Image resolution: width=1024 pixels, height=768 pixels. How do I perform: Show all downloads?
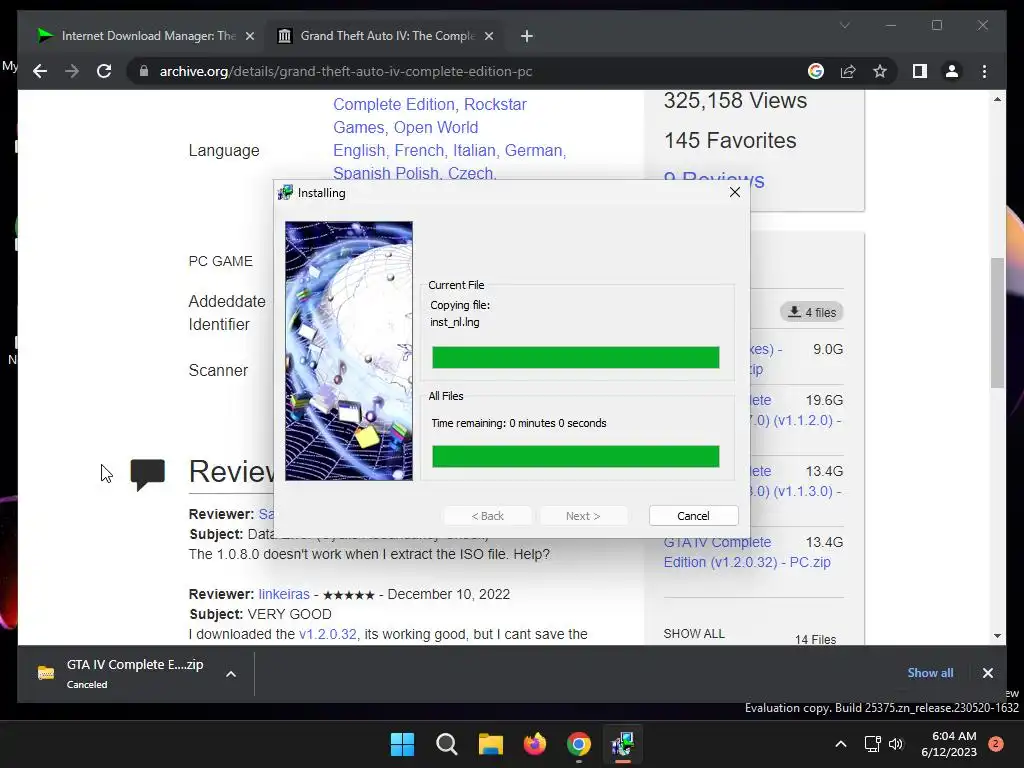click(x=930, y=673)
